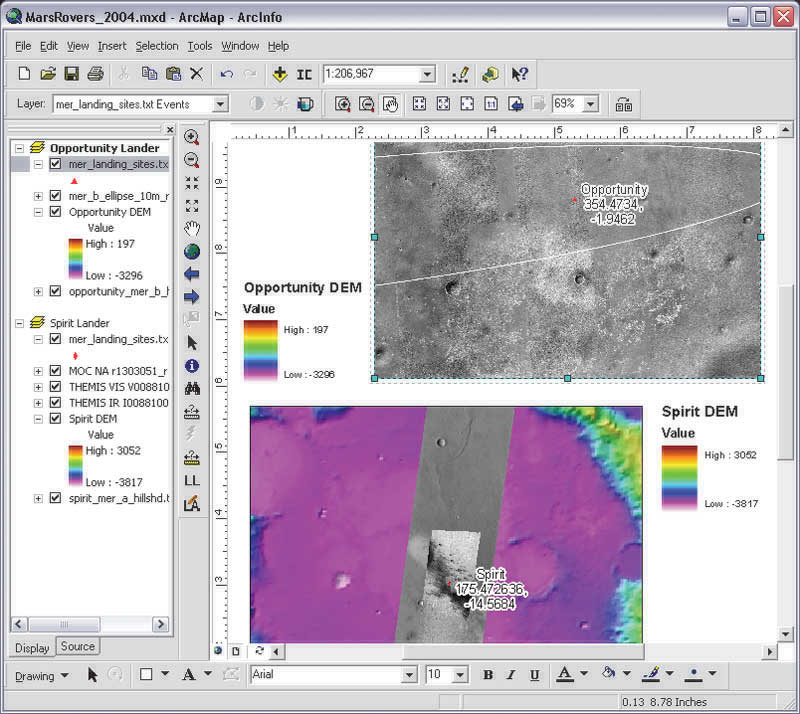Screen dimensions: 800x714
Task: Open the layout zoom percent dropdown
Action: [x=590, y=104]
